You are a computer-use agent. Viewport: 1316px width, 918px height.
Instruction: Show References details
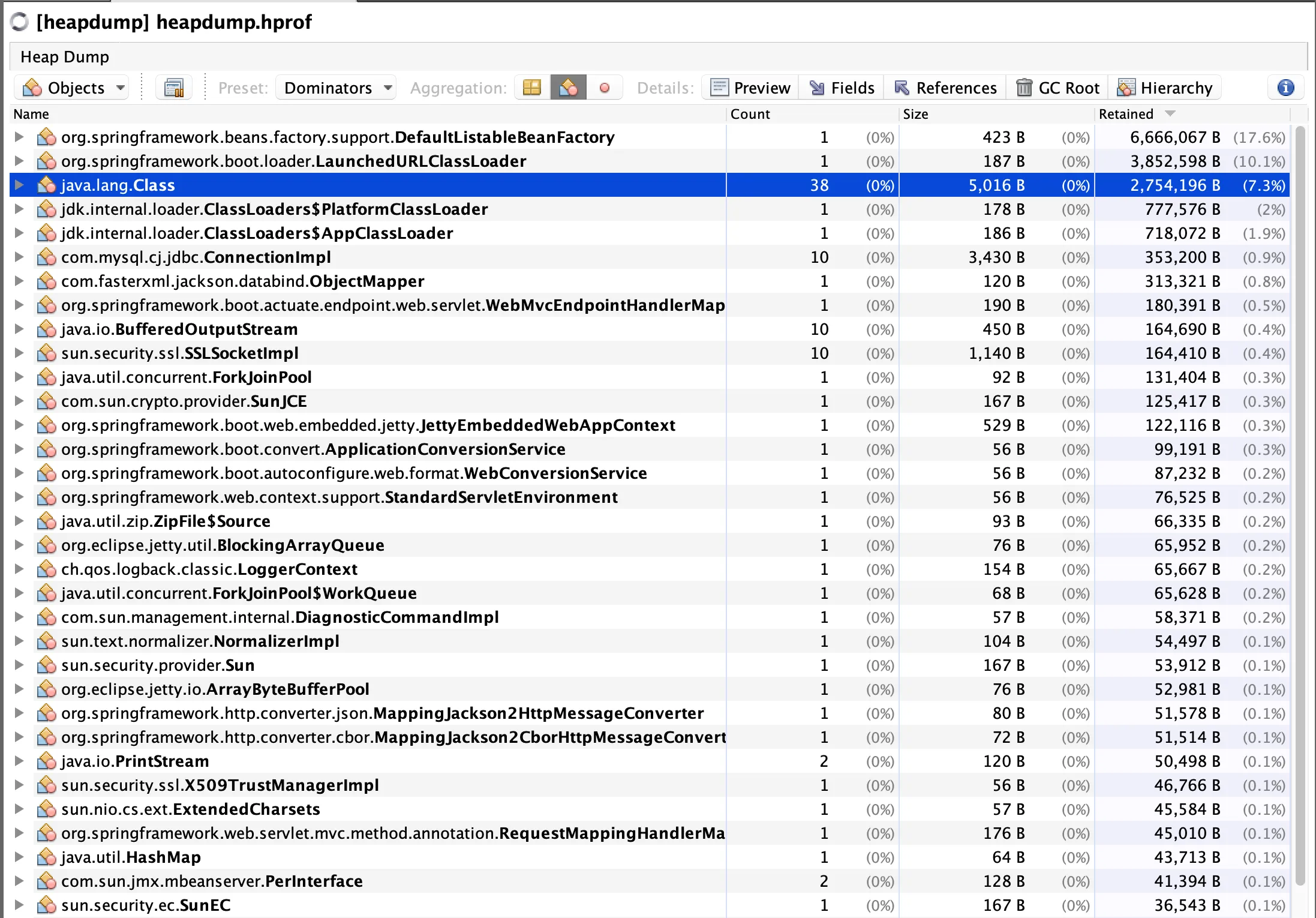point(946,88)
